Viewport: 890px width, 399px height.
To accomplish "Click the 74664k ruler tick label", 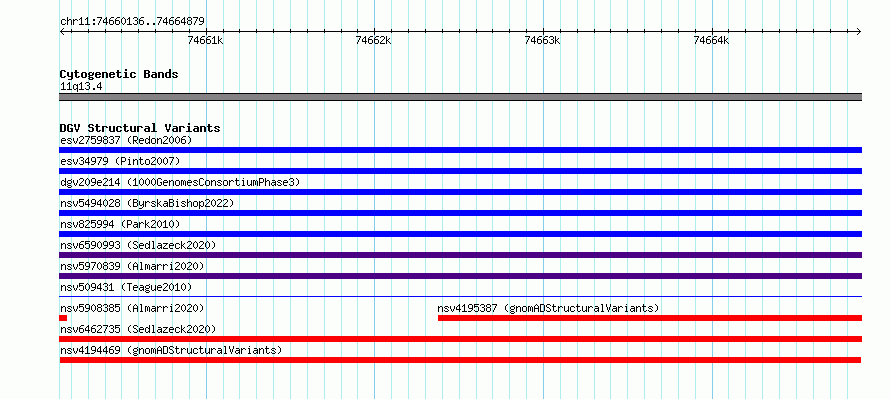I will pos(711,40).
